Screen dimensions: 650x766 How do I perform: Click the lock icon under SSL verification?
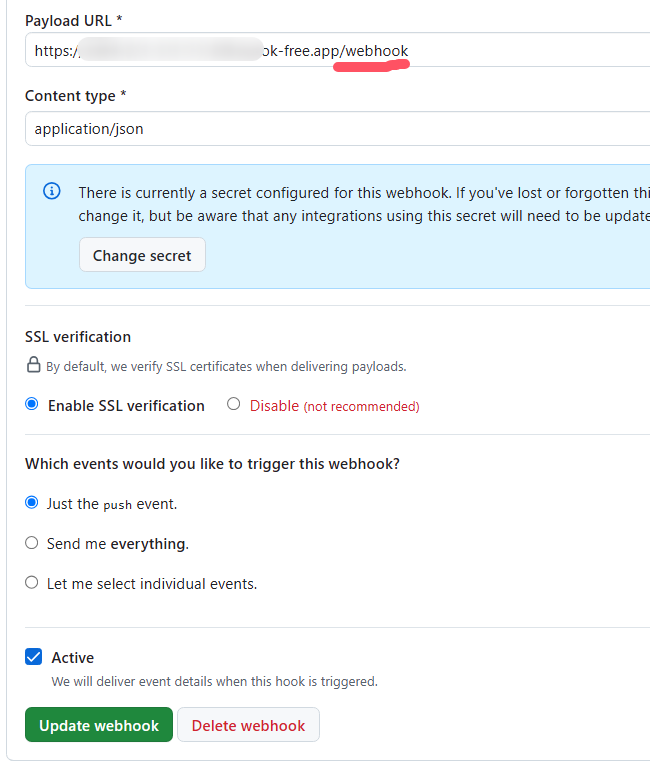33,365
